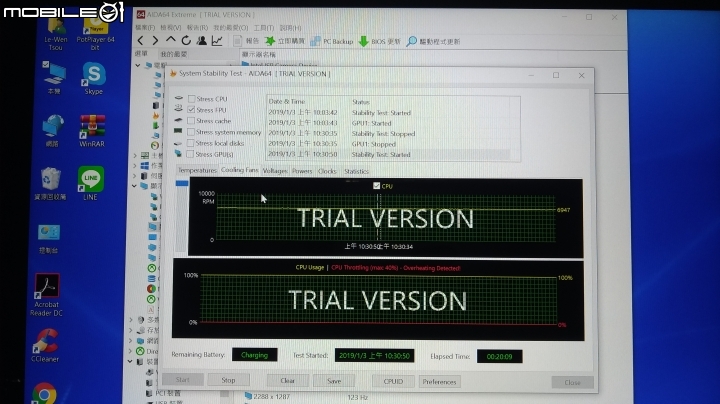Click the Clear button

point(287,381)
